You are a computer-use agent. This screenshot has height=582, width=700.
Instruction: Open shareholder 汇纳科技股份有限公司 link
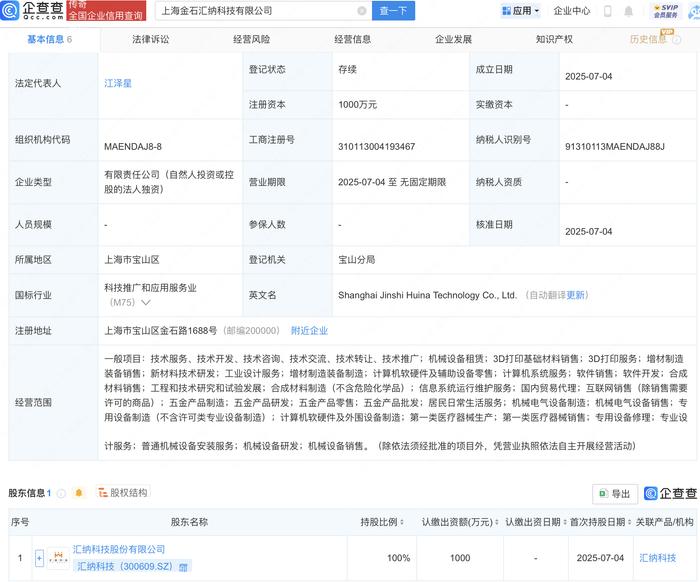point(119,549)
